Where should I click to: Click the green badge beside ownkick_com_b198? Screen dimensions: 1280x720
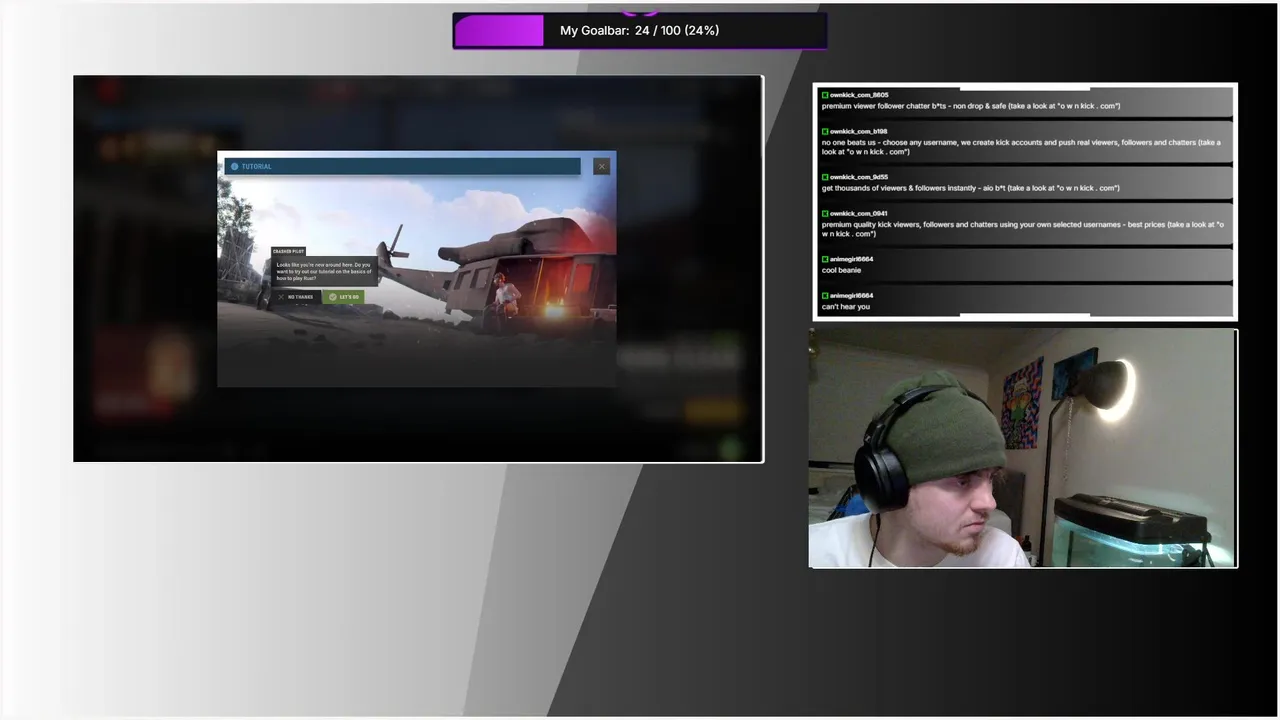(825, 131)
